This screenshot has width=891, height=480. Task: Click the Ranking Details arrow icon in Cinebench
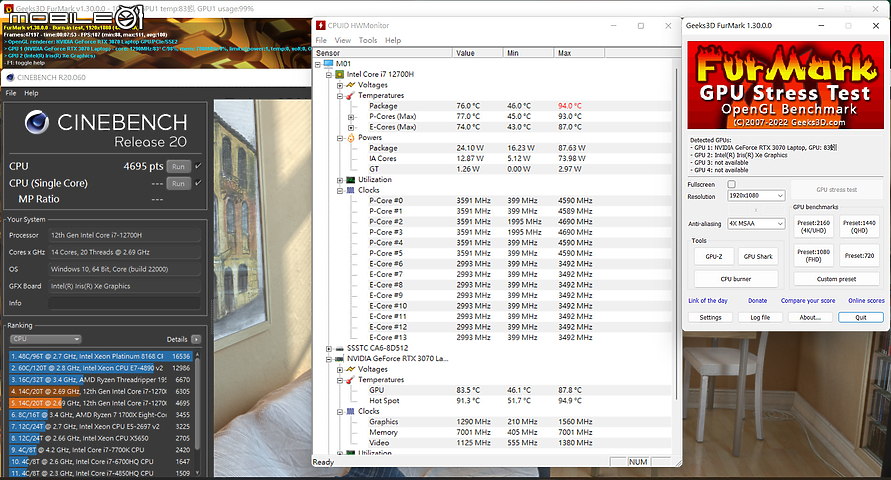[x=196, y=339]
